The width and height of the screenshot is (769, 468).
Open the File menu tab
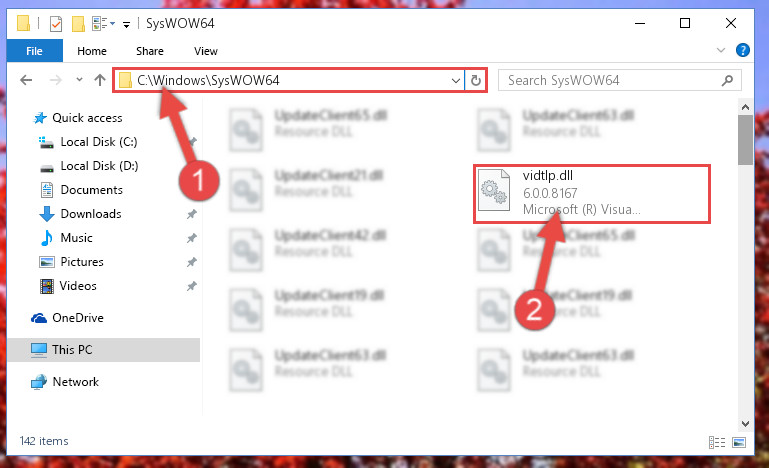[x=34, y=51]
